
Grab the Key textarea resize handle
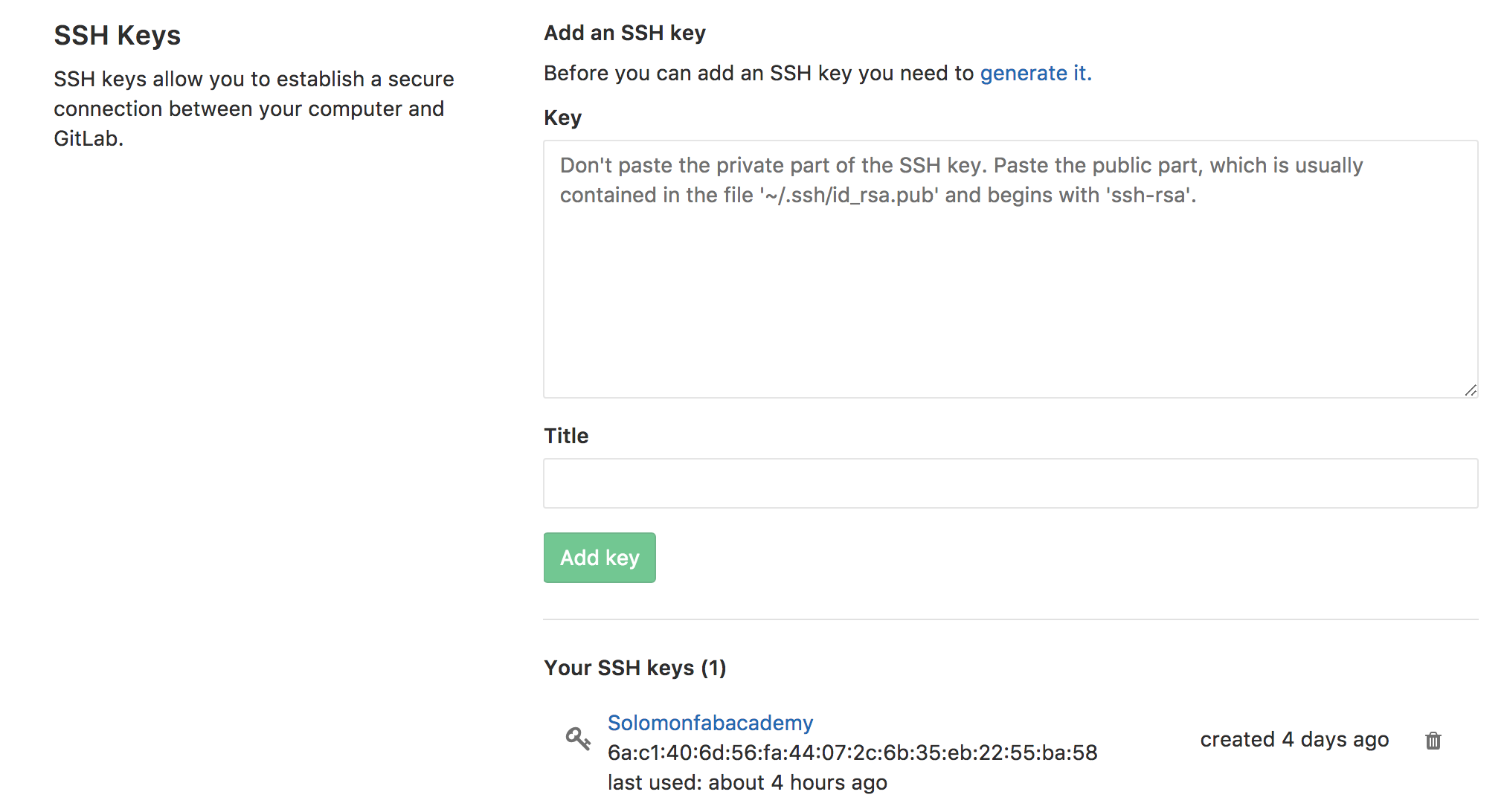coord(1470,390)
